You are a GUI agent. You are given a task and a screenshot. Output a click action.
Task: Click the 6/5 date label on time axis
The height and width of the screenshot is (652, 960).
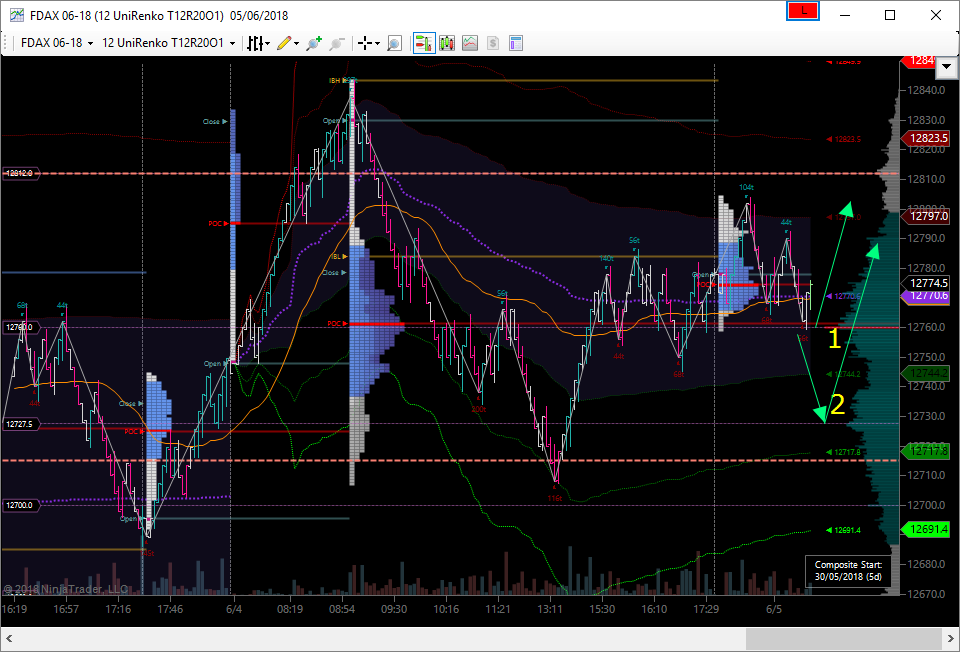(774, 609)
